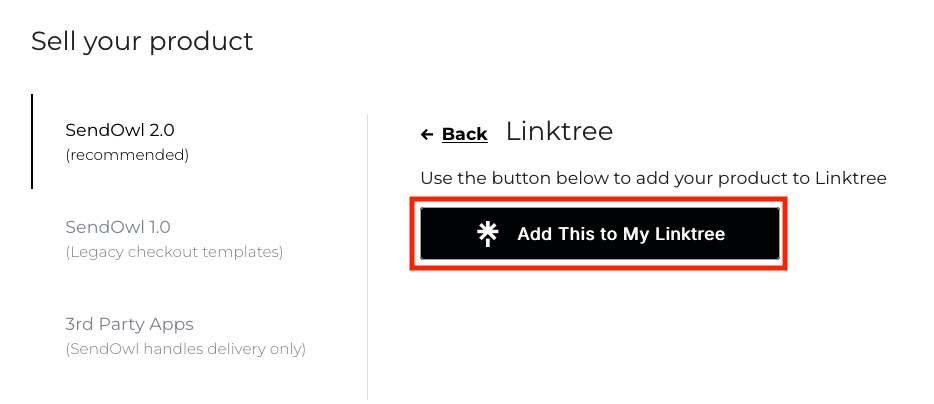Click the "(recommended)" subtitle under SendOwl 2.0
934x404 pixels.
127,156
